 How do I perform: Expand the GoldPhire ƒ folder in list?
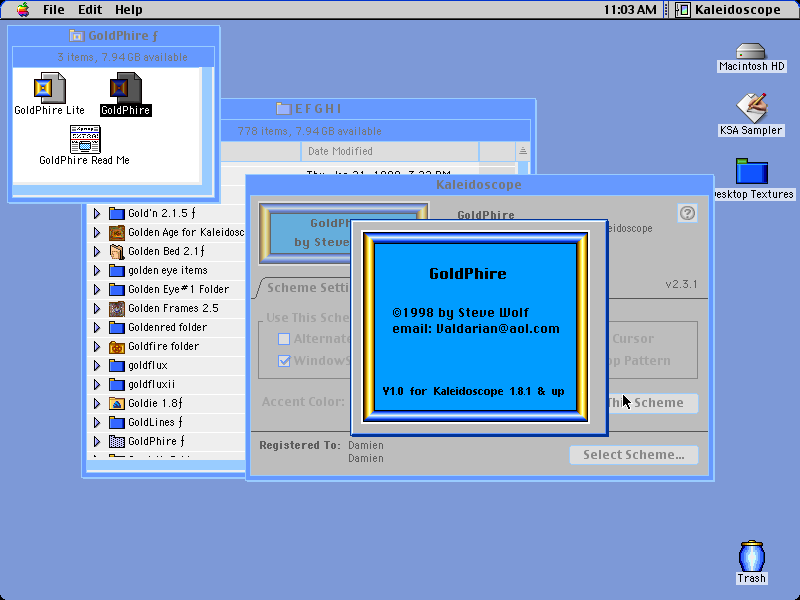click(97, 441)
